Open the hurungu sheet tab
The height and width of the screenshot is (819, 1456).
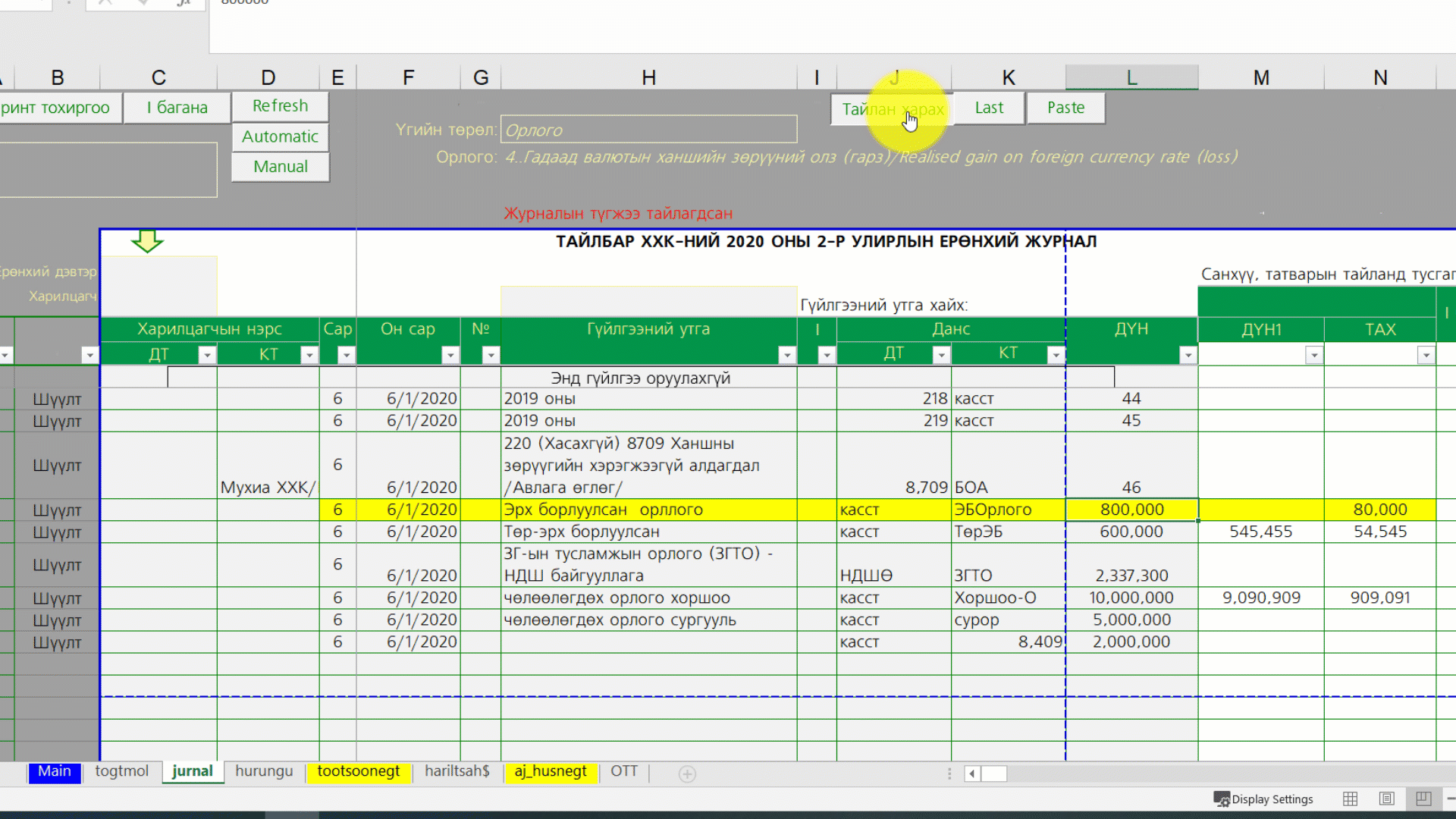pyautogui.click(x=263, y=771)
